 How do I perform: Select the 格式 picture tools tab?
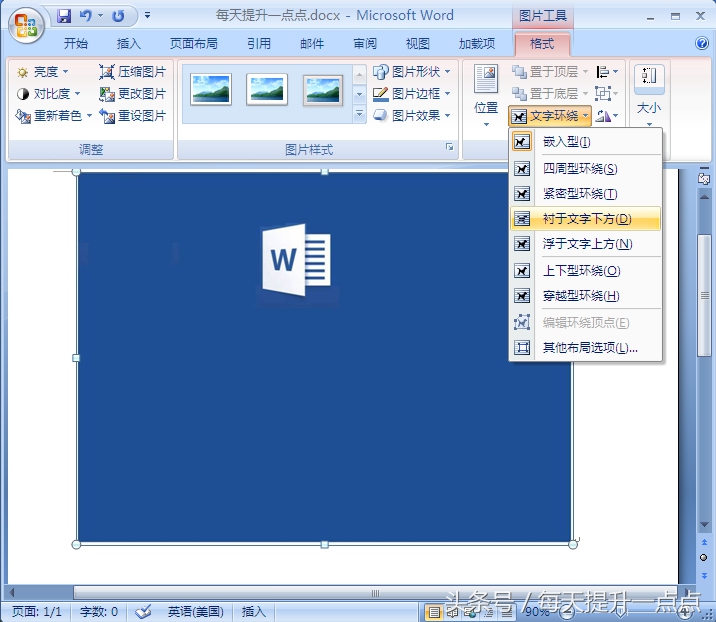click(x=542, y=44)
